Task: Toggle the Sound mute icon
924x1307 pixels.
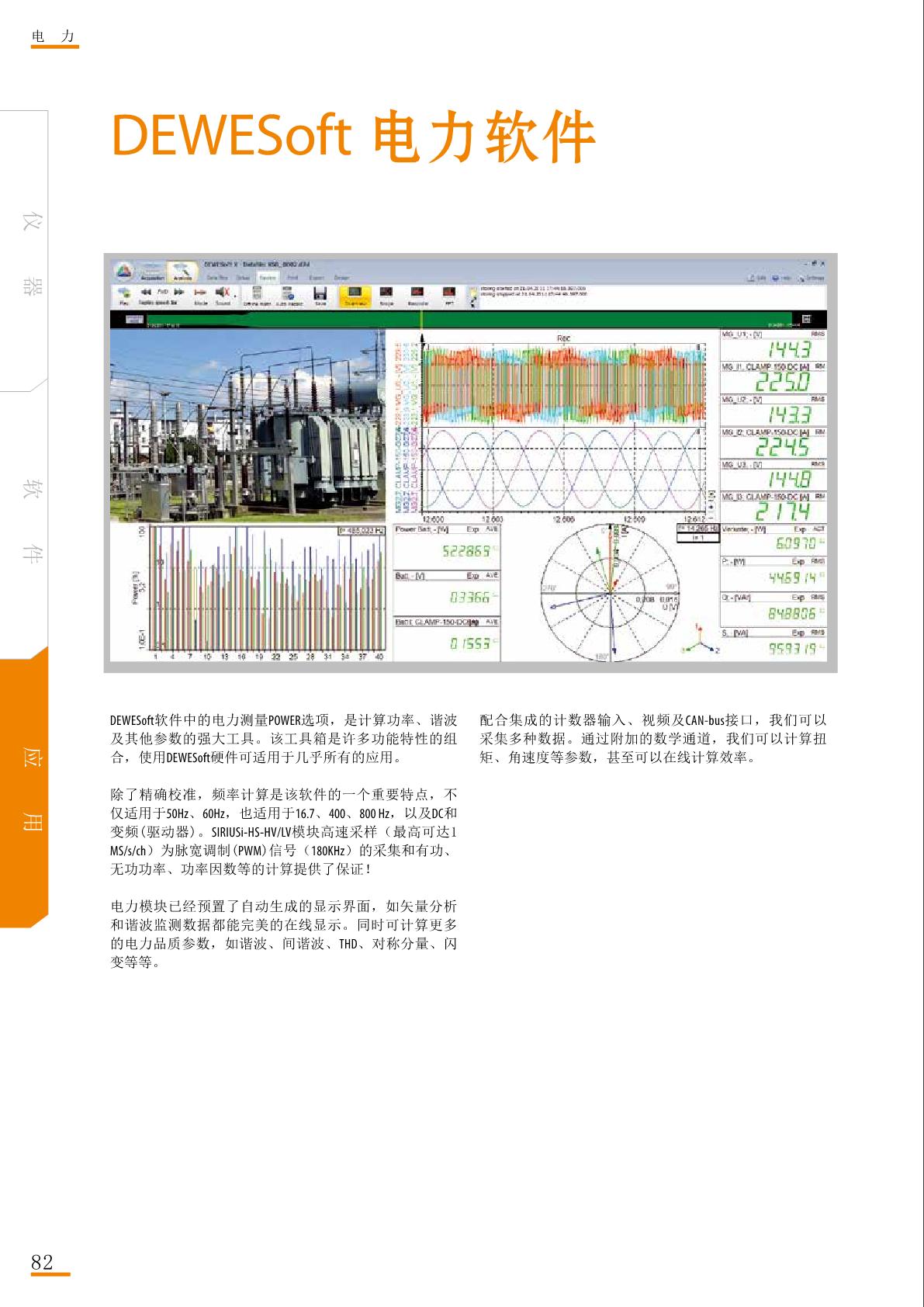Action: click(223, 295)
